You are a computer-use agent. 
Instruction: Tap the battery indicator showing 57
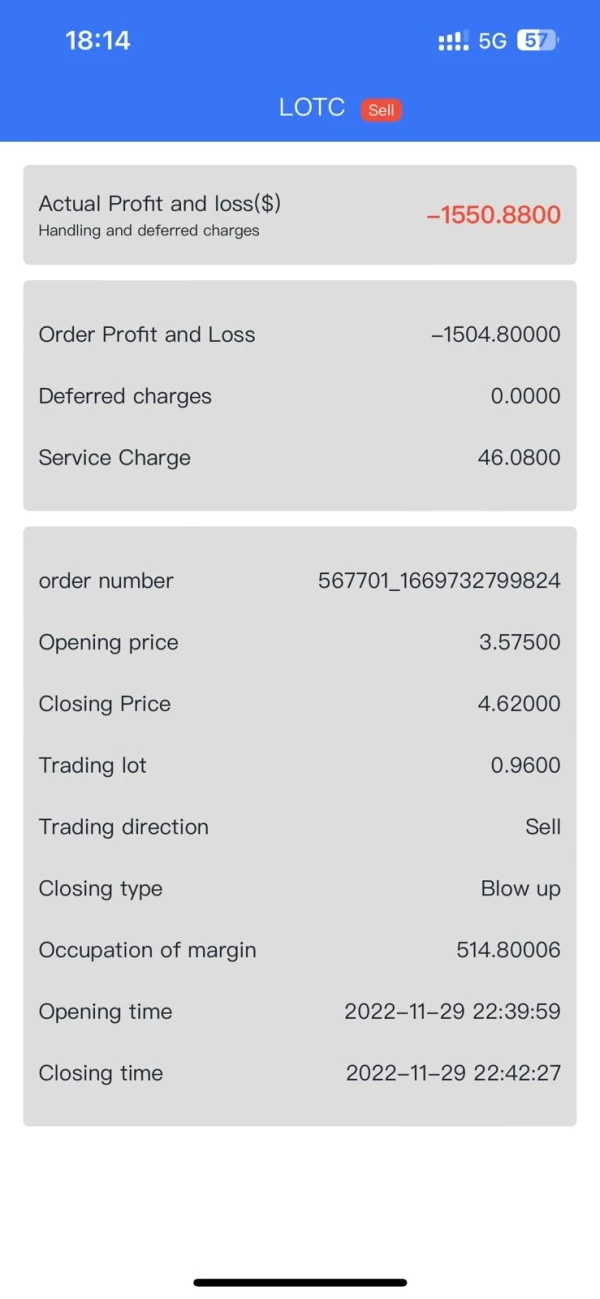(537, 41)
